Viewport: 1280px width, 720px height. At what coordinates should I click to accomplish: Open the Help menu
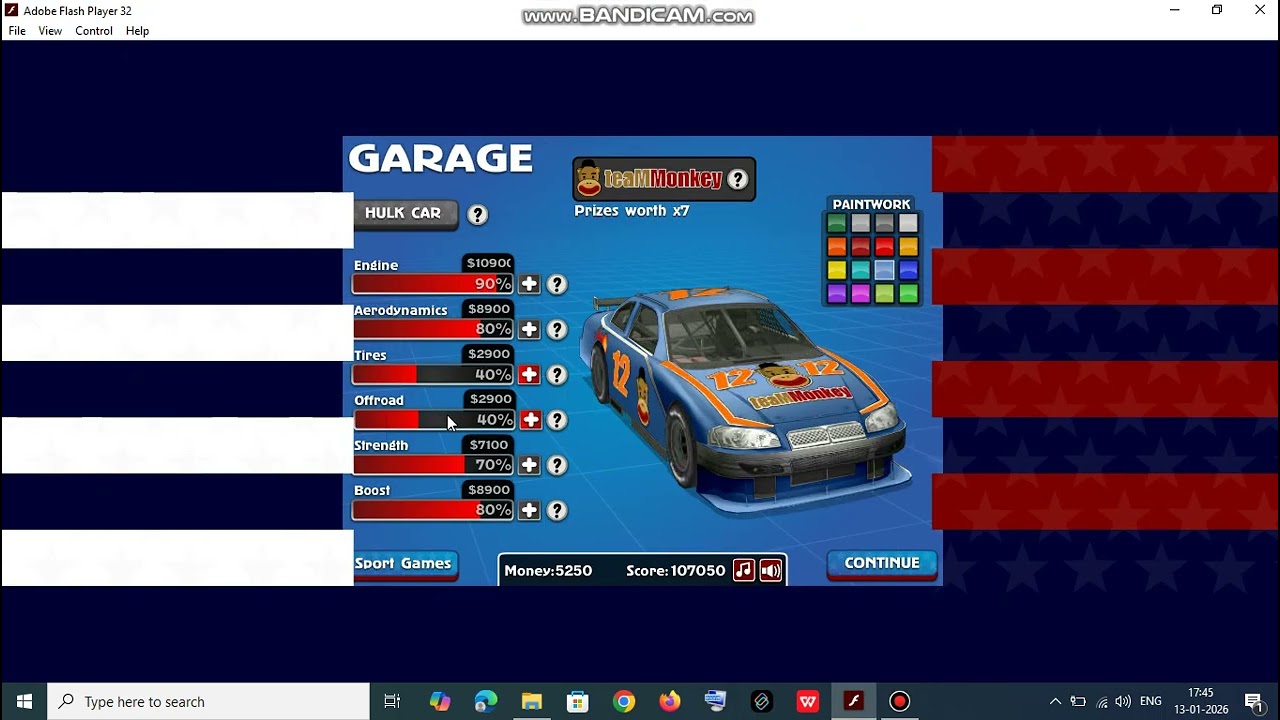tap(137, 31)
